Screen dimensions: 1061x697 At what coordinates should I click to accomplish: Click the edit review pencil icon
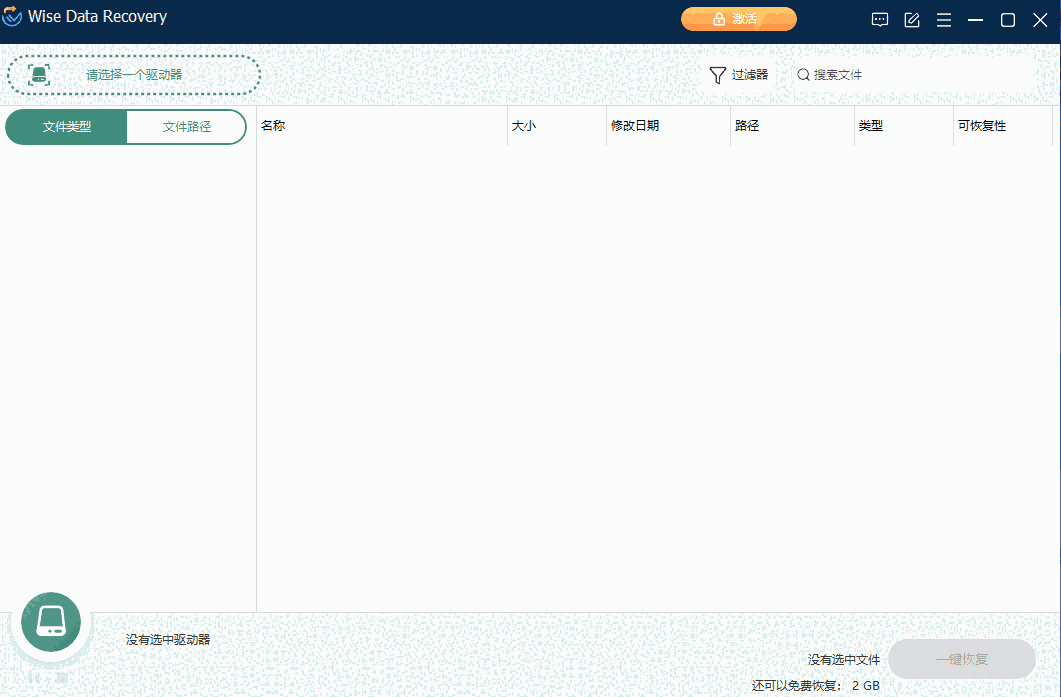tap(911, 19)
